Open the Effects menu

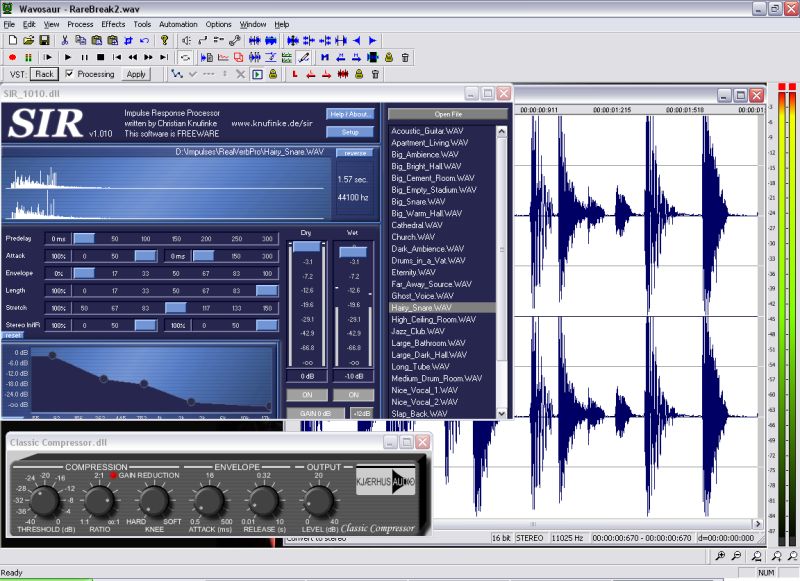pos(113,23)
